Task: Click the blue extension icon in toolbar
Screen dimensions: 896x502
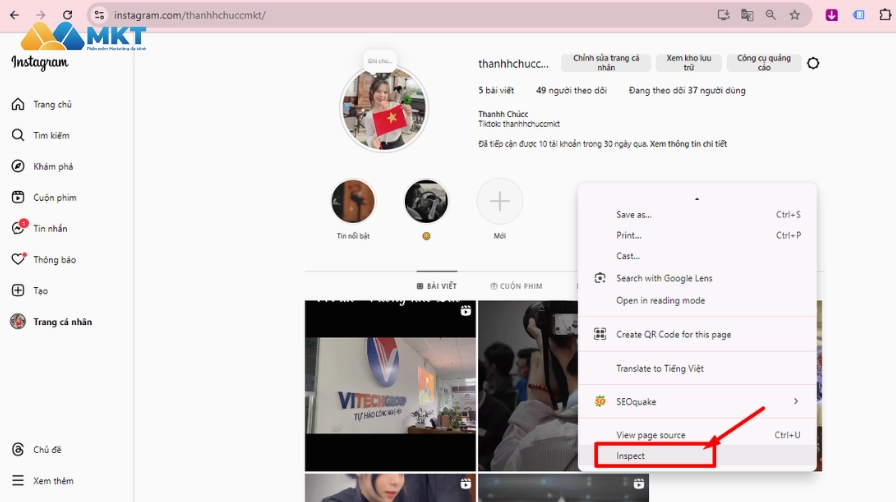Action: [858, 15]
